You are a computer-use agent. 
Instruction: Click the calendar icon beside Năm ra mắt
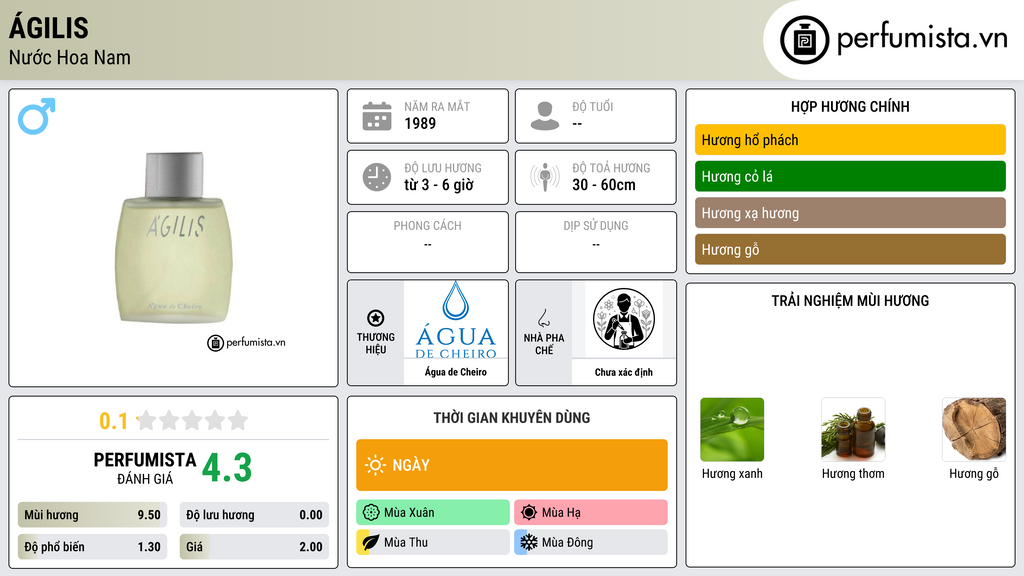coord(377,116)
